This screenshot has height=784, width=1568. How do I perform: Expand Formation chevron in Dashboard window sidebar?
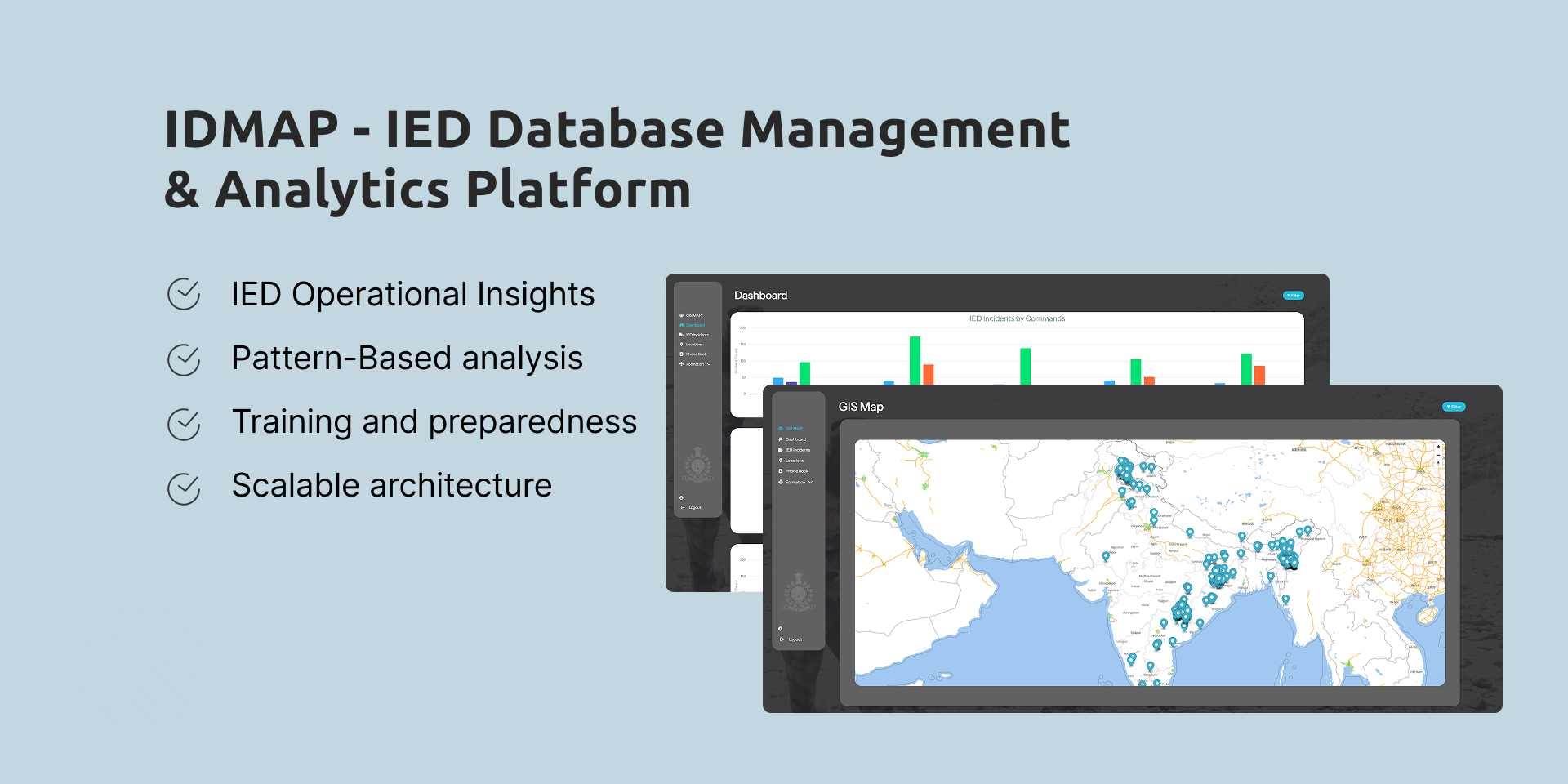click(x=709, y=364)
